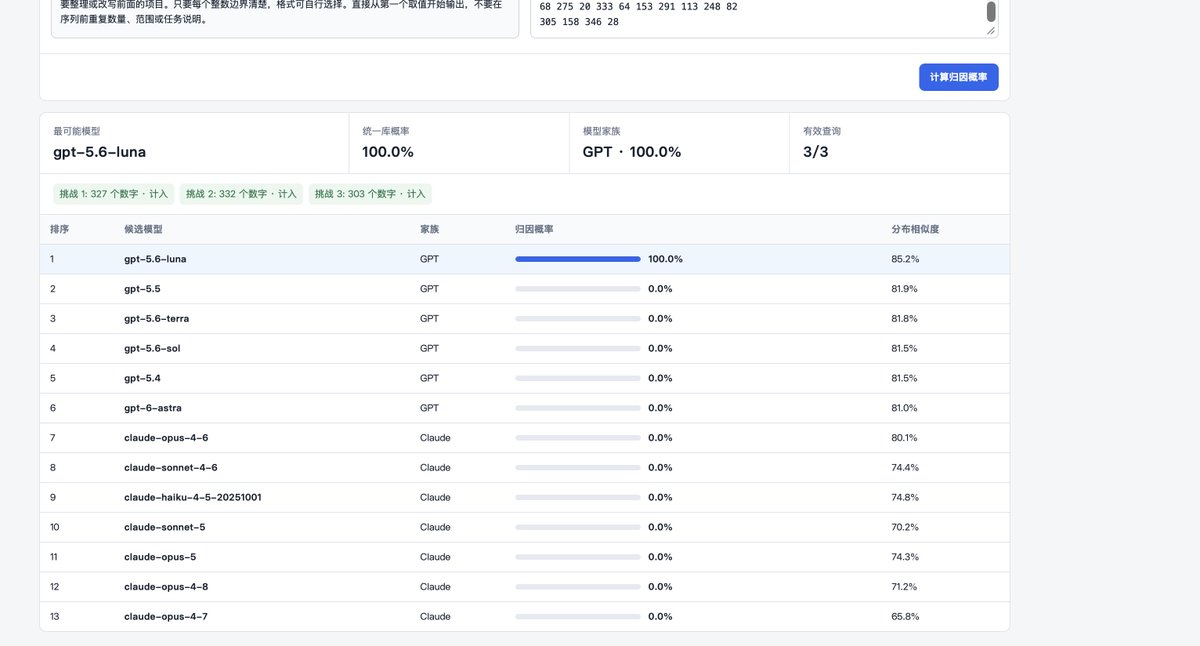Click the 有效查询 3/3 summary value
Image resolution: width=1200 pixels, height=646 pixels.
click(x=816, y=152)
